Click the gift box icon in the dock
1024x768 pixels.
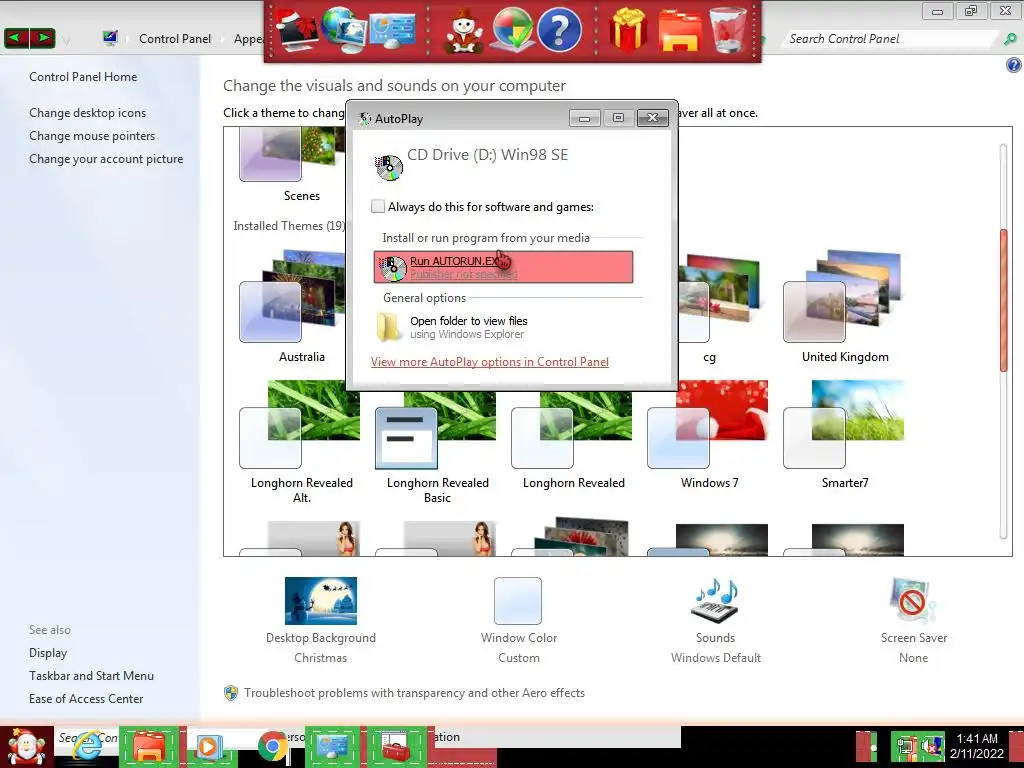[x=628, y=29]
